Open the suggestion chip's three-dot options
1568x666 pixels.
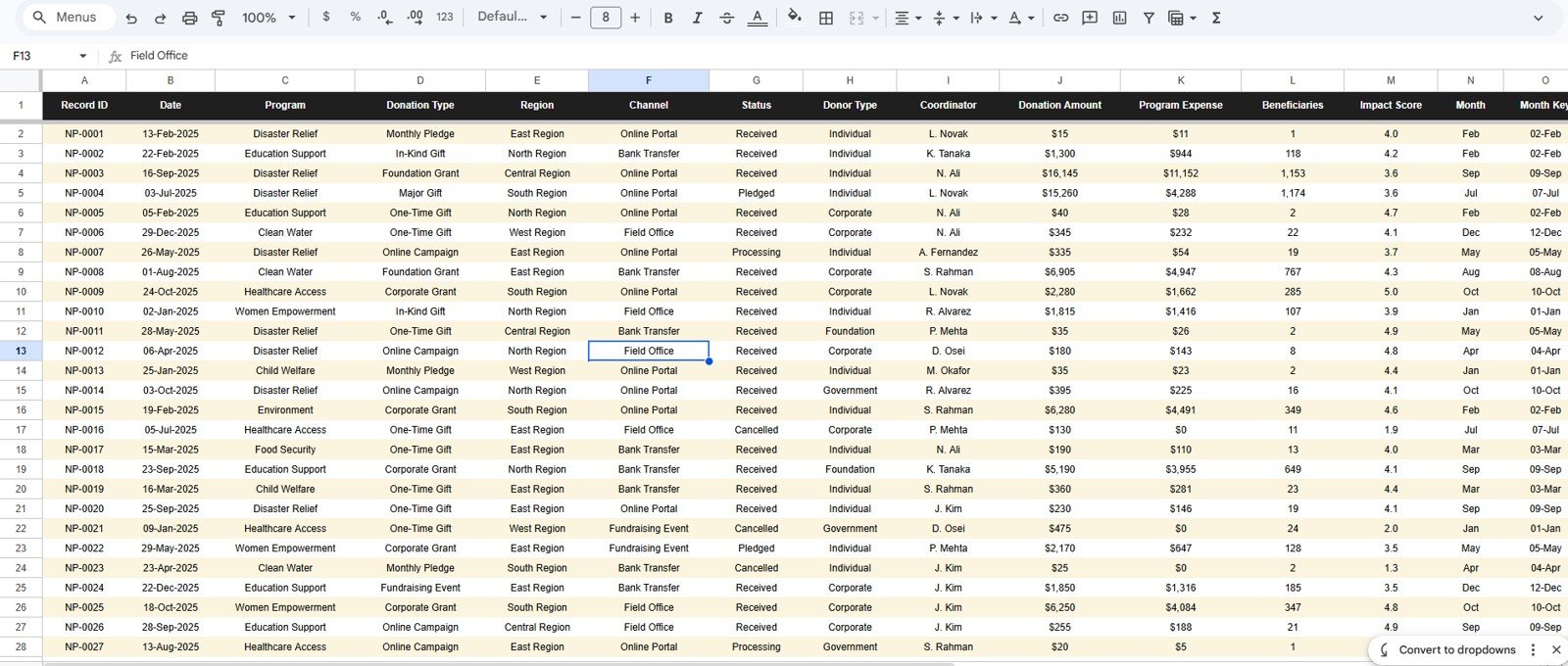coord(1533,649)
